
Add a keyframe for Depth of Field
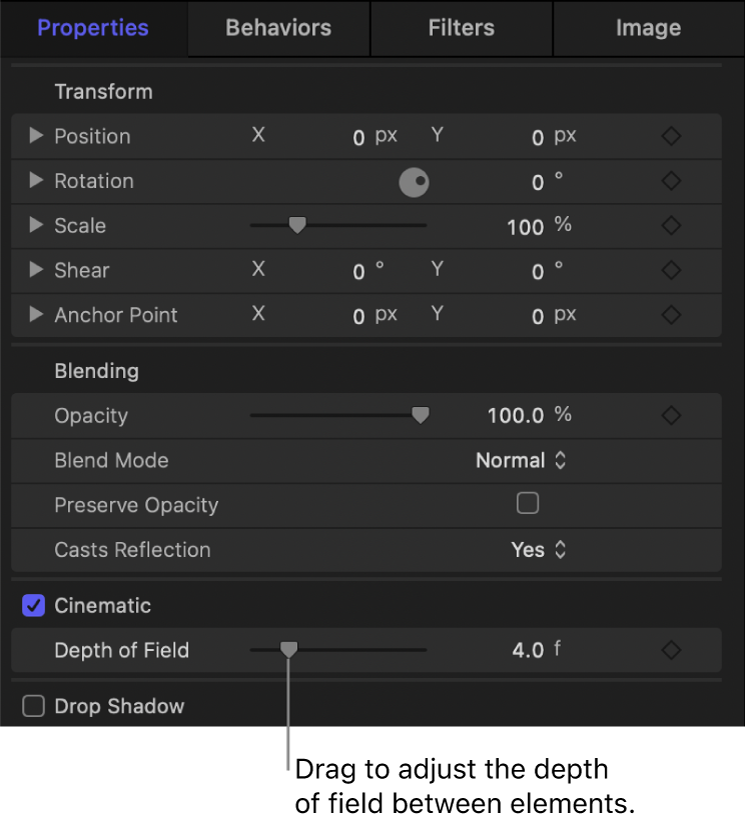pos(671,650)
